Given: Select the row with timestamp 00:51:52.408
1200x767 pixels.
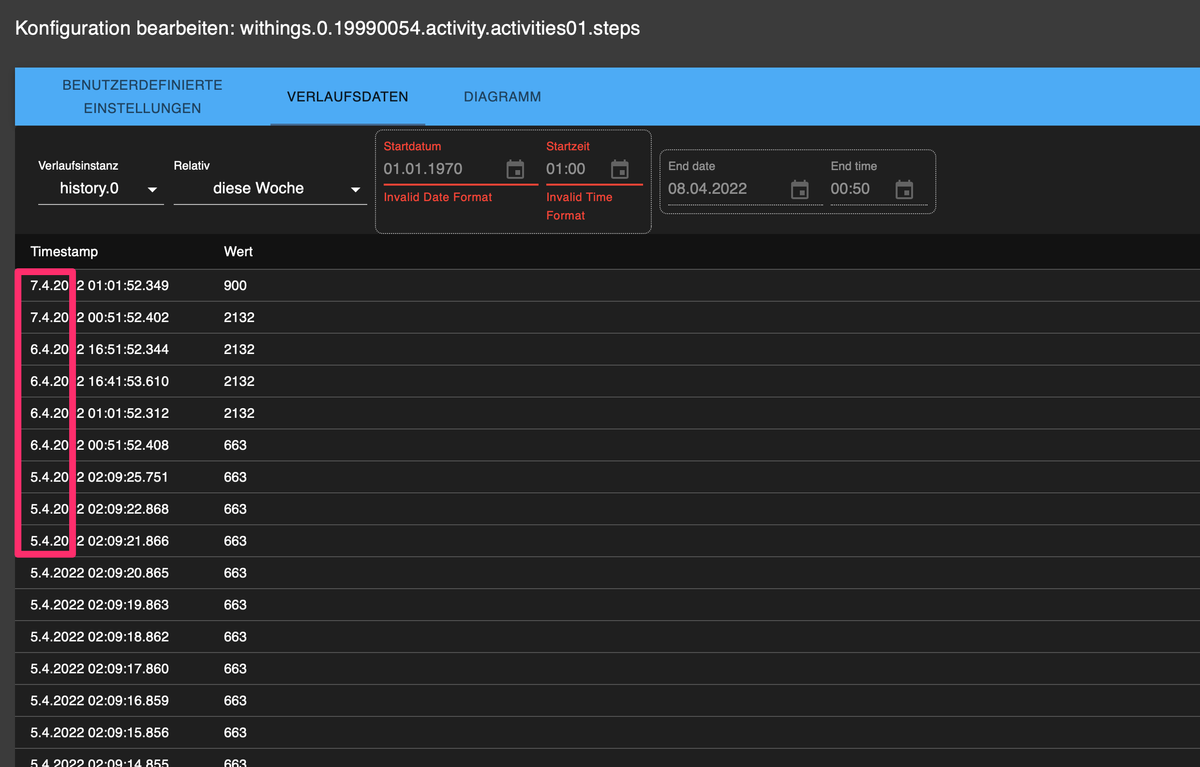Looking at the screenshot, I should (607, 445).
